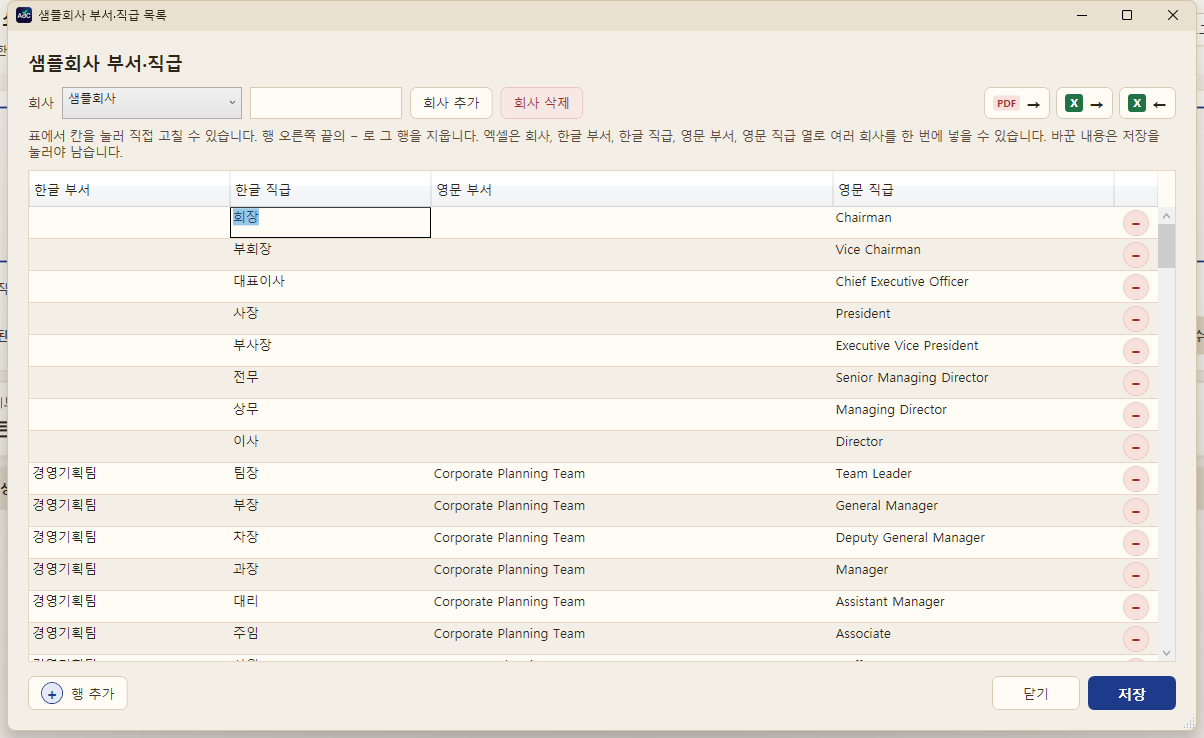Delete the Chief Executive Officer row
The image size is (1204, 738).
tap(1136, 287)
